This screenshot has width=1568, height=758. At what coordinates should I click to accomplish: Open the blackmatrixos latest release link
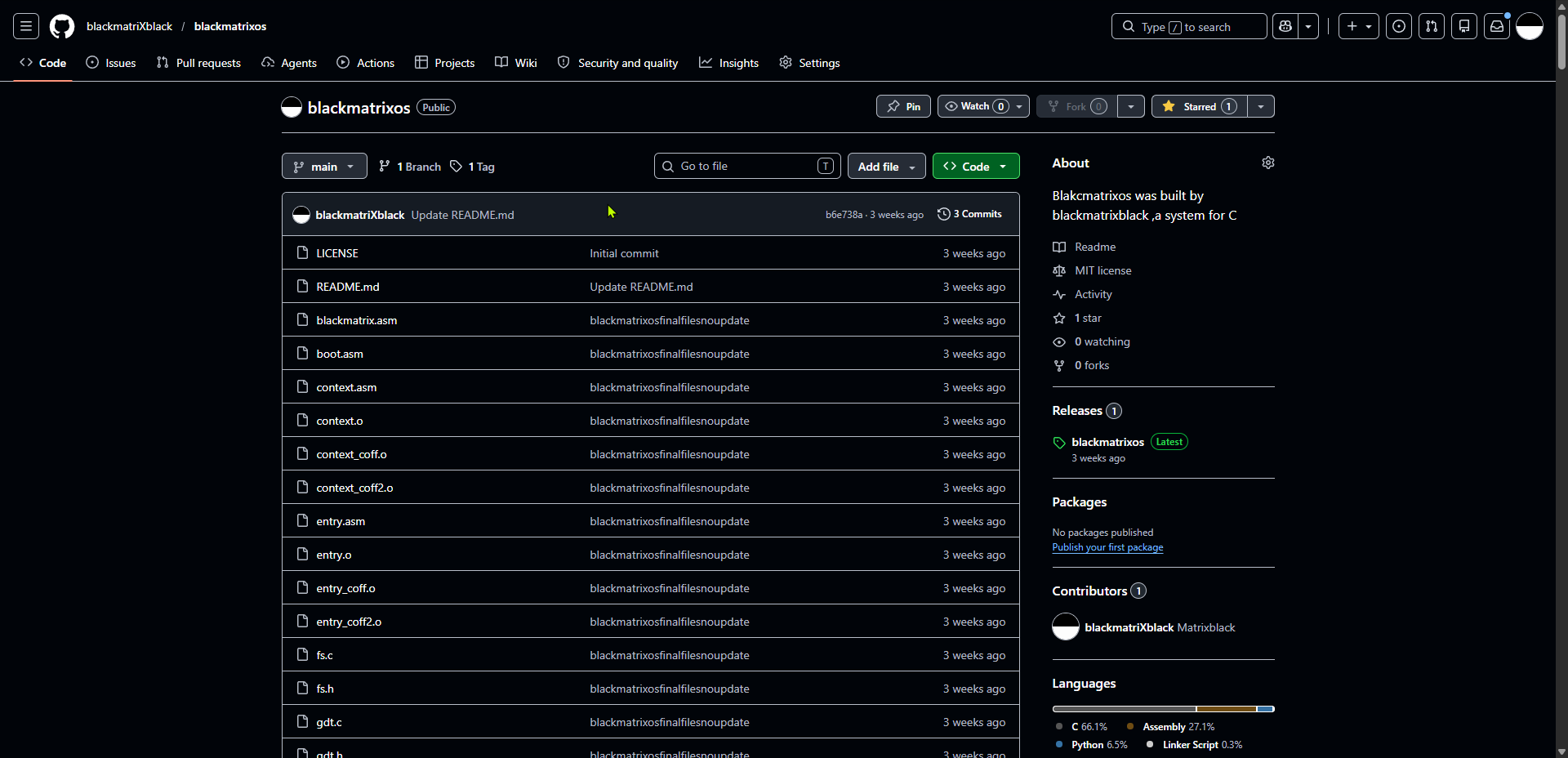tap(1108, 442)
